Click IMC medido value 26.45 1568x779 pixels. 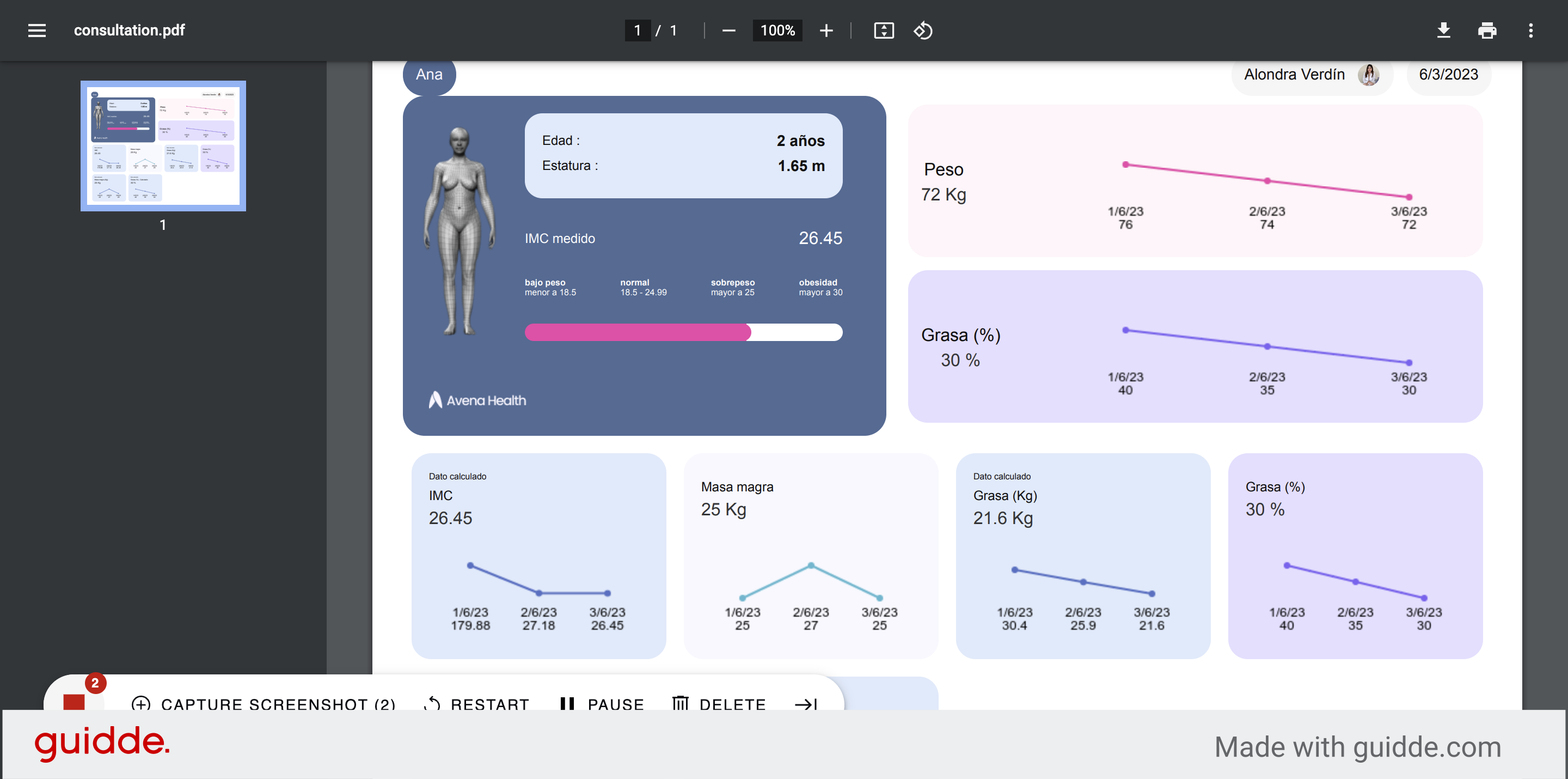click(x=820, y=238)
